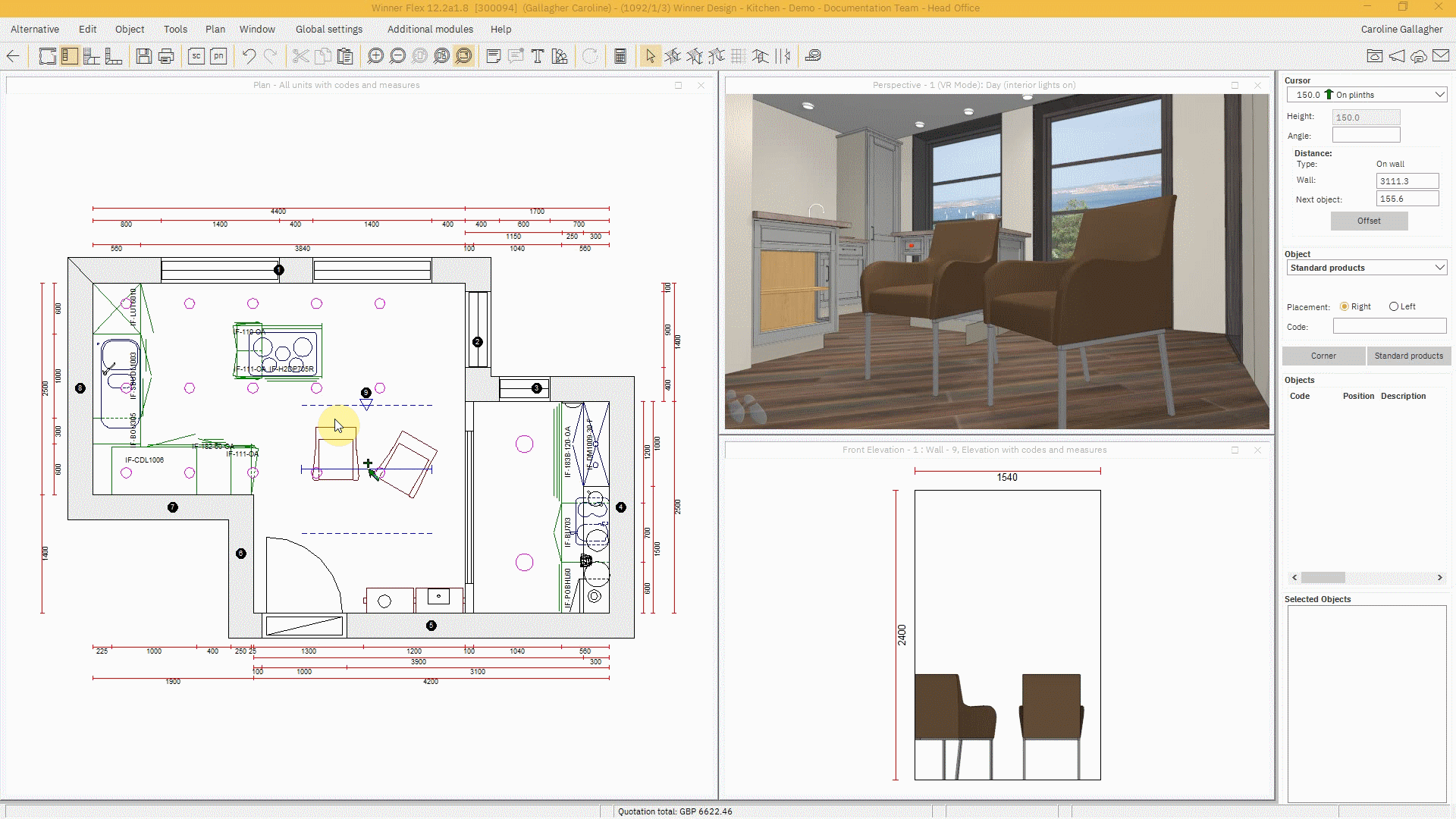This screenshot has width=1456, height=819.
Task: Click the Paste object icon
Action: tap(345, 56)
